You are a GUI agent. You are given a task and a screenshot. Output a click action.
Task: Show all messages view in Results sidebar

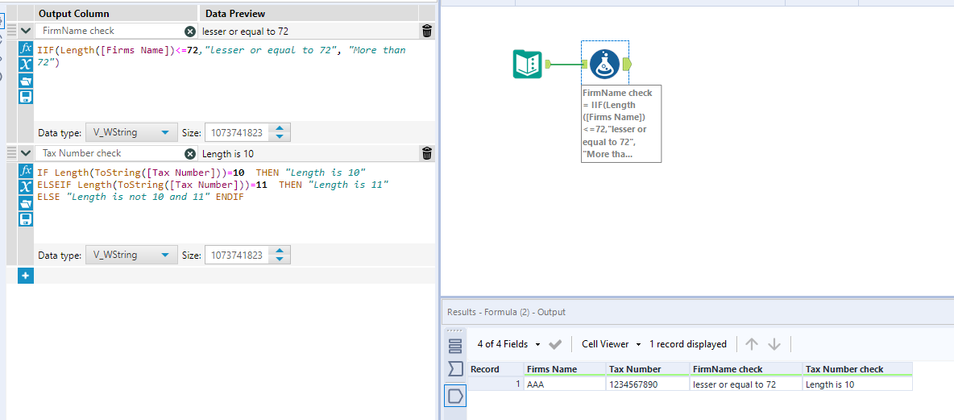tap(455, 345)
